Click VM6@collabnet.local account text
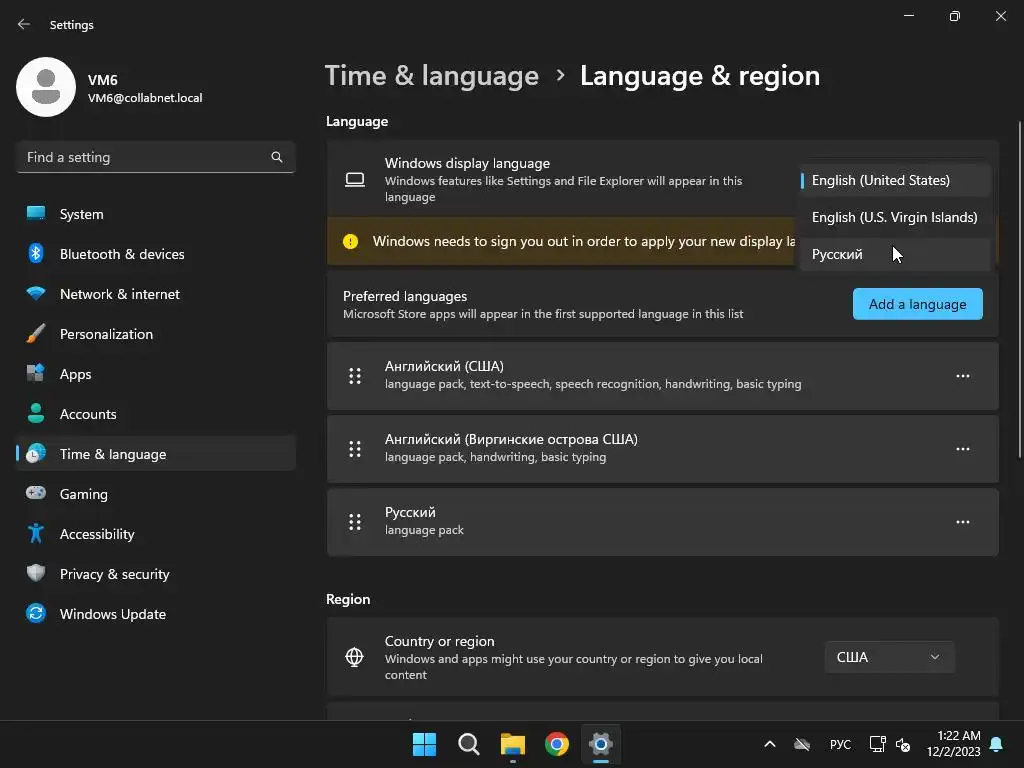 pos(145,98)
